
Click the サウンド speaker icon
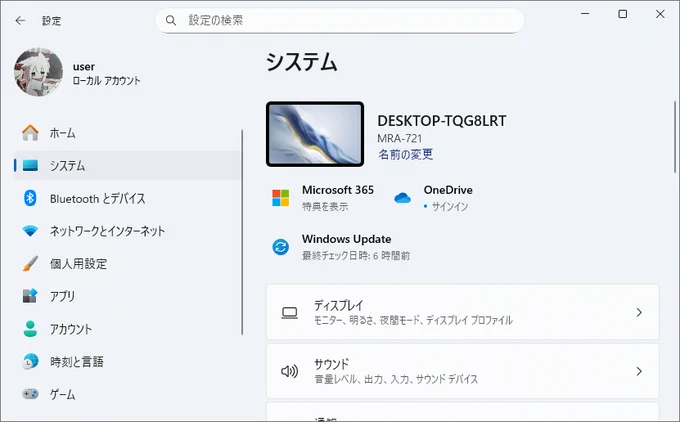click(x=289, y=371)
